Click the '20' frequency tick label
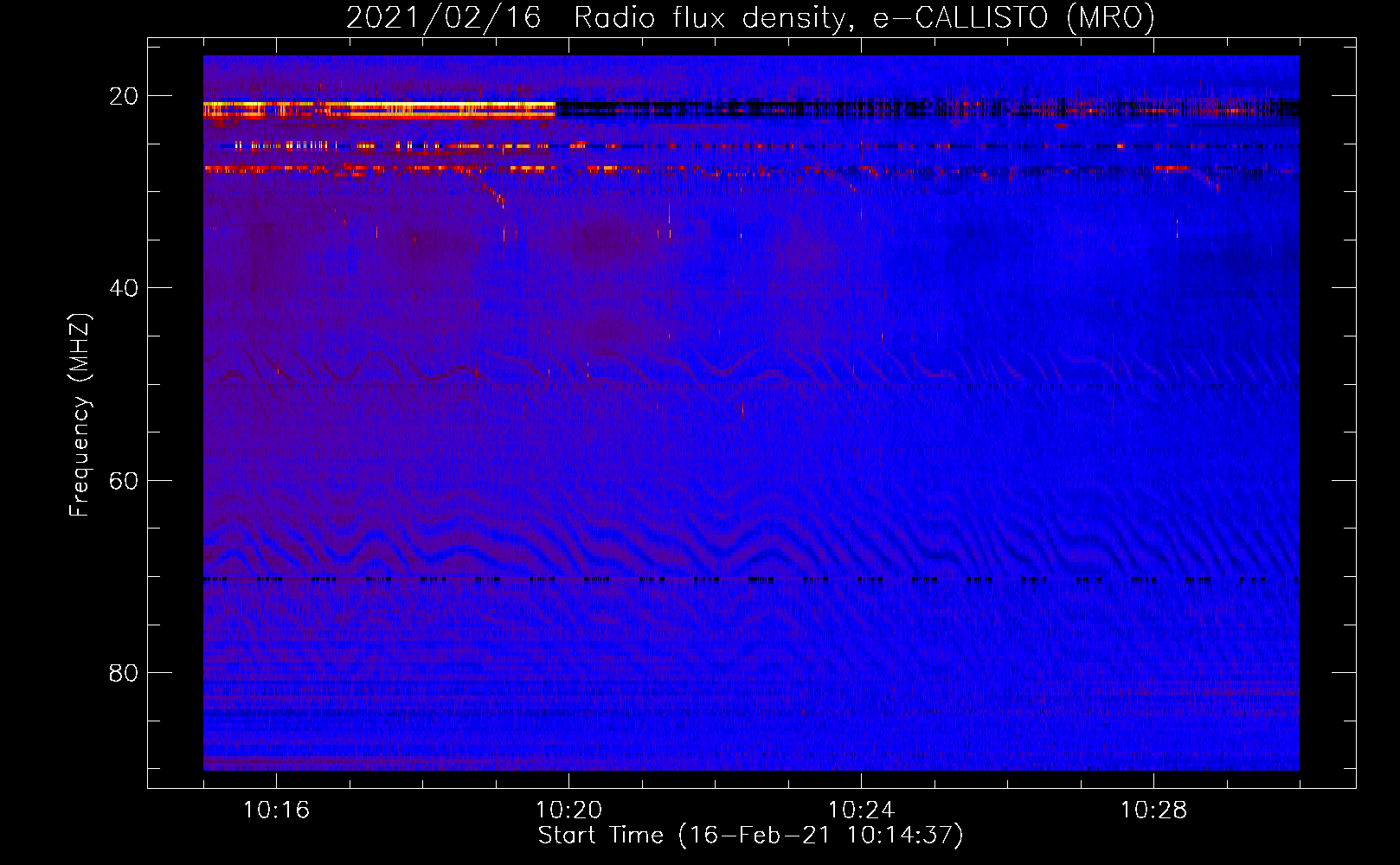 click(x=124, y=96)
